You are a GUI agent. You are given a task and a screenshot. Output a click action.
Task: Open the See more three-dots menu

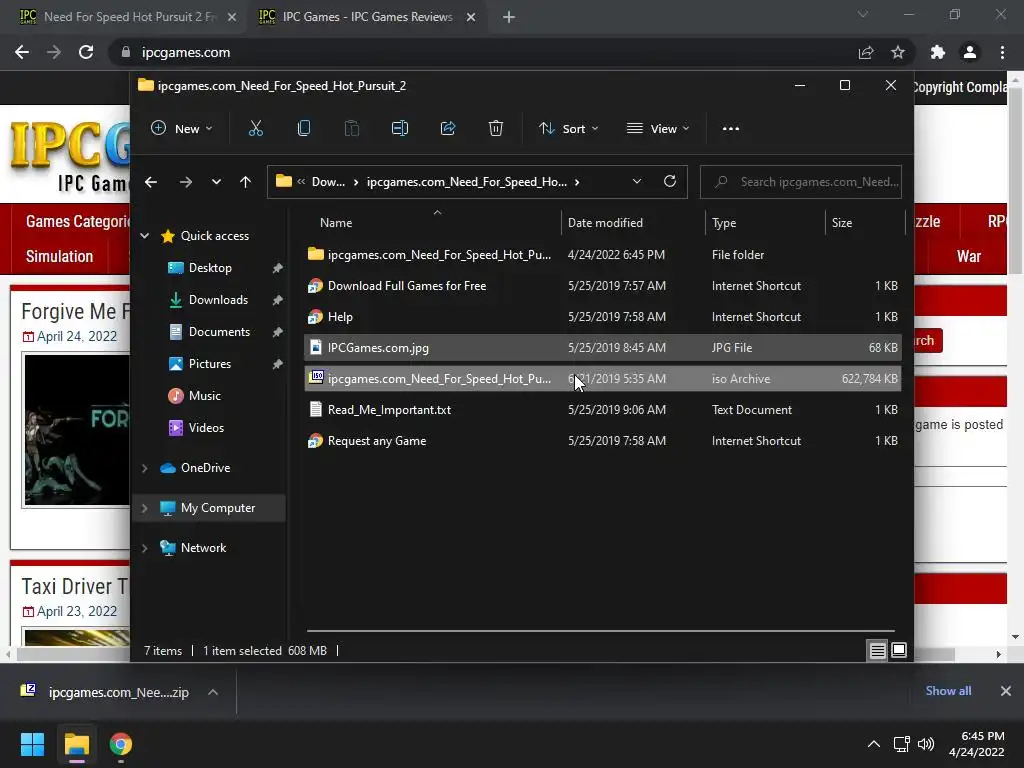(x=731, y=129)
